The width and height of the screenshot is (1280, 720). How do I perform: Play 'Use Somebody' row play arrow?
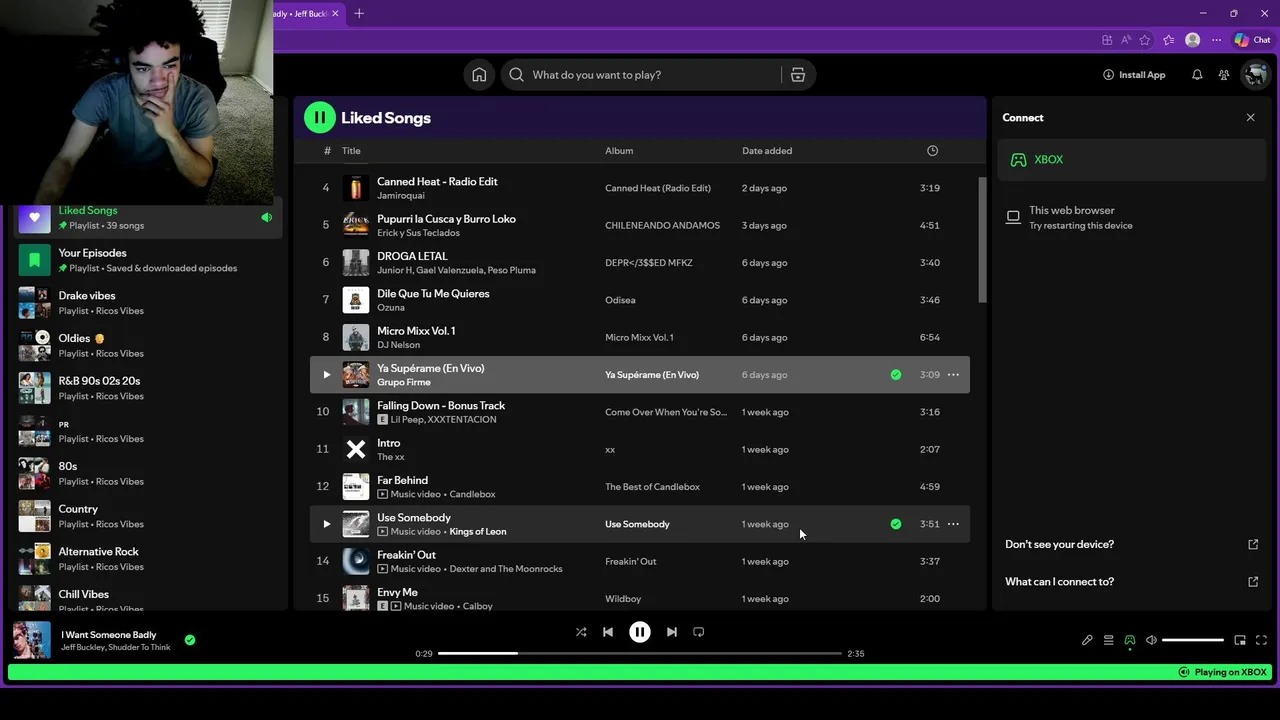pyautogui.click(x=326, y=524)
